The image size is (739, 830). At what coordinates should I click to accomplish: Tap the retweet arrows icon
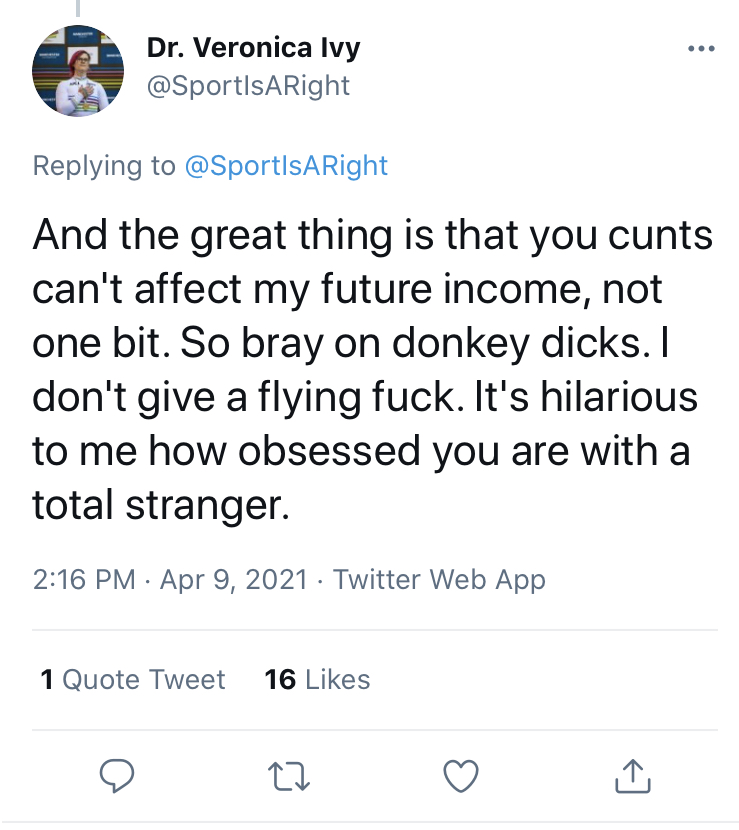tap(289, 777)
